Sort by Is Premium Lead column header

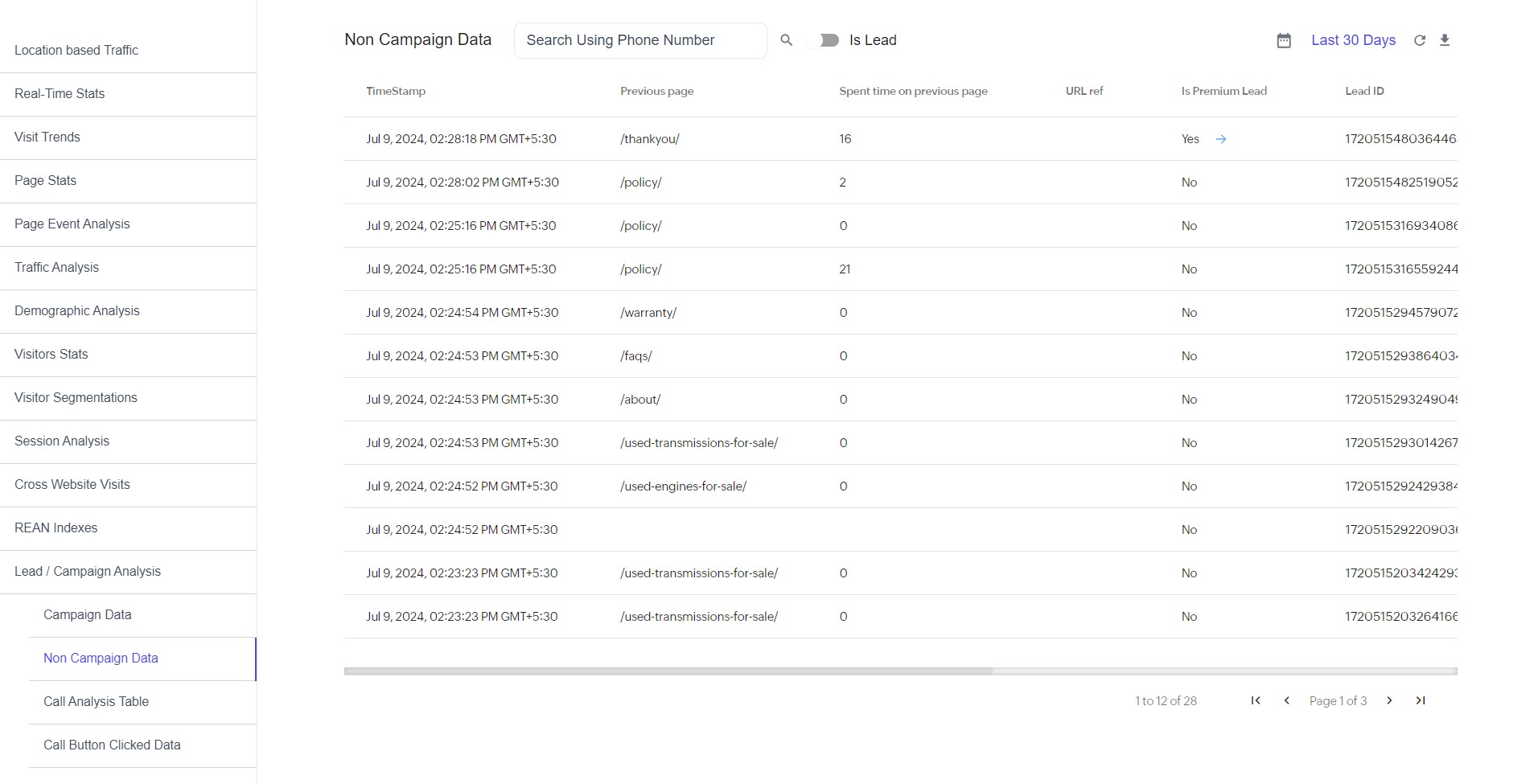click(1223, 92)
